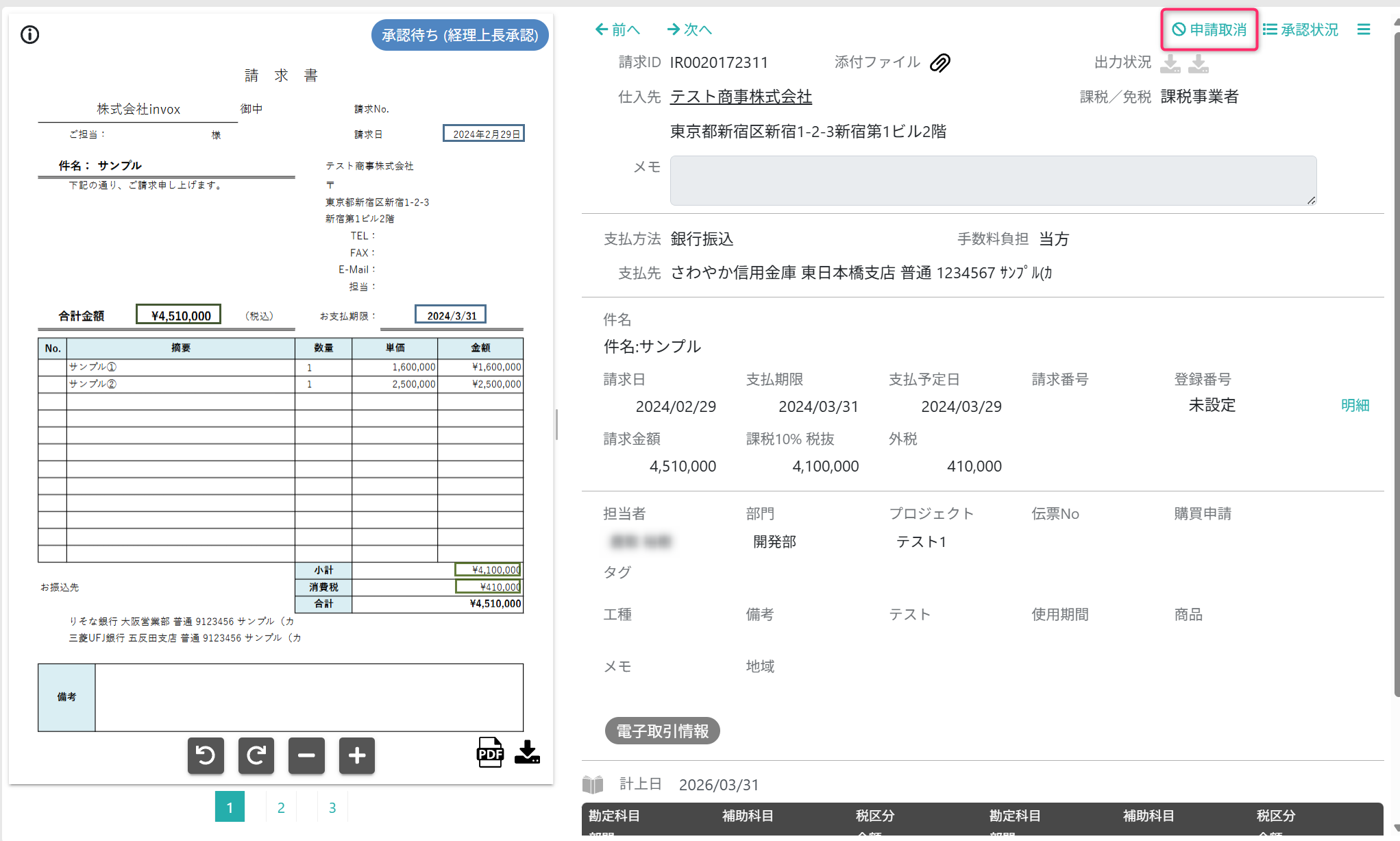Go to previous invoice with 前へ
This screenshot has width=1400, height=841.
(x=617, y=29)
